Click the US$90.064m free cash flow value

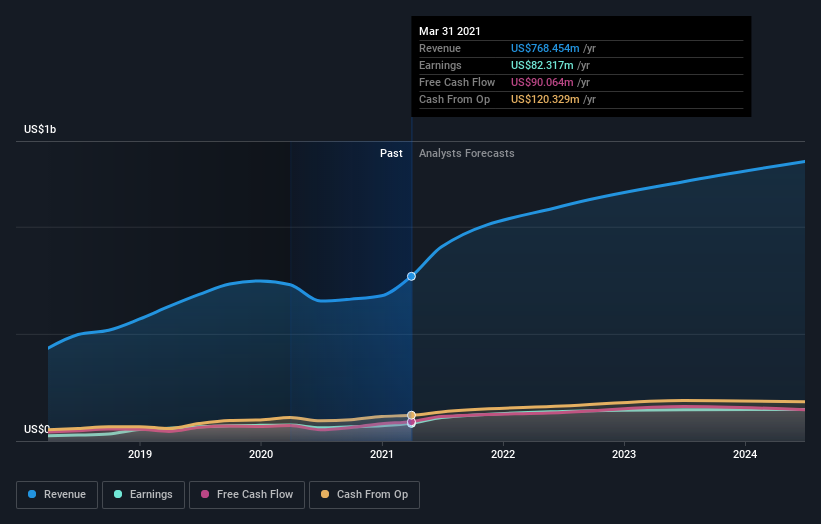[x=542, y=82]
